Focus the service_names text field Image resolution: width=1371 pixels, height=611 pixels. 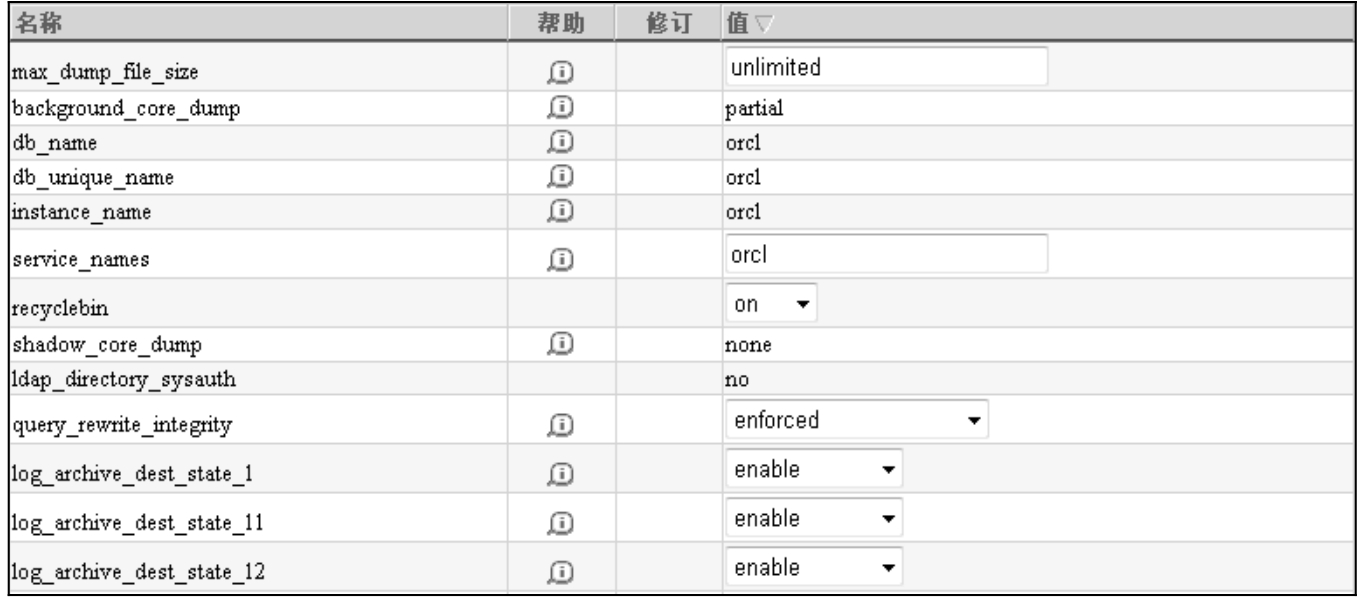point(884,254)
